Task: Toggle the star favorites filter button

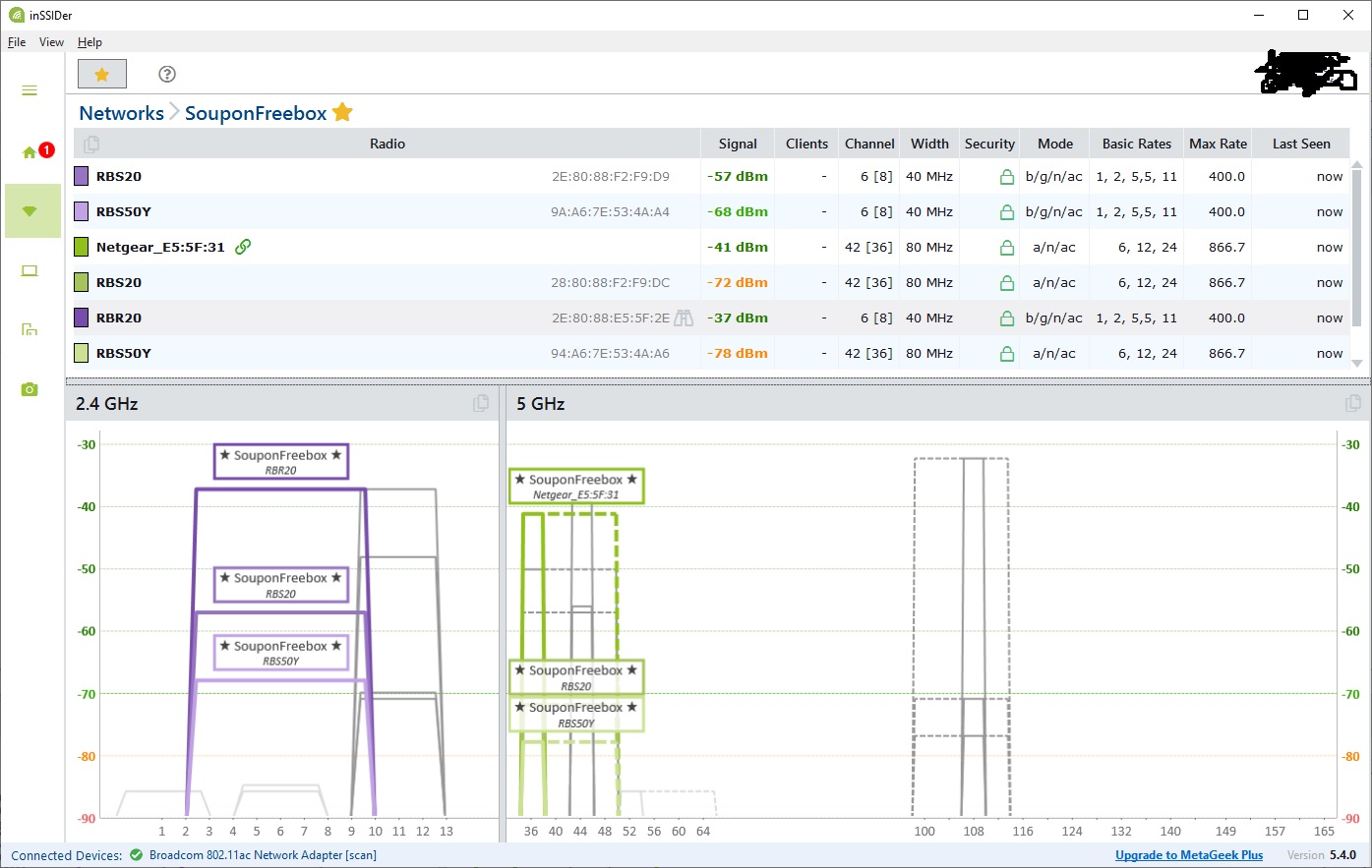Action: pos(101,74)
